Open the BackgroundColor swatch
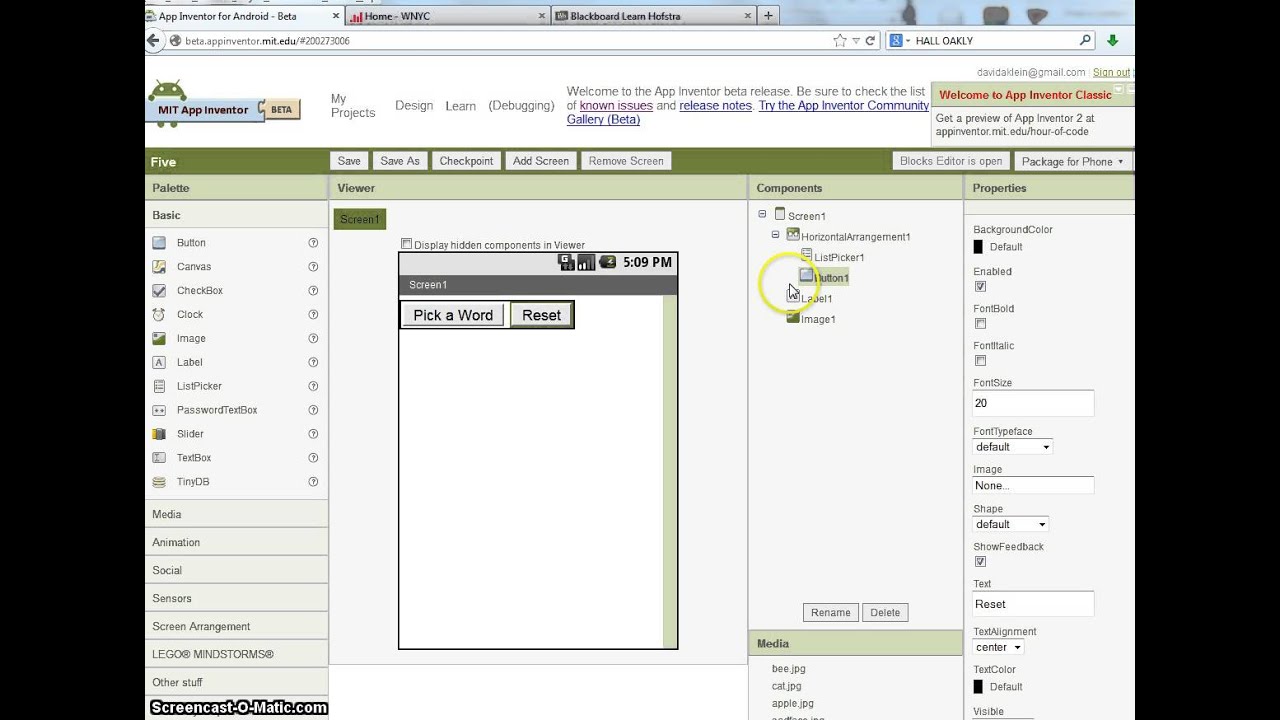This screenshot has width=1280, height=720. (979, 247)
